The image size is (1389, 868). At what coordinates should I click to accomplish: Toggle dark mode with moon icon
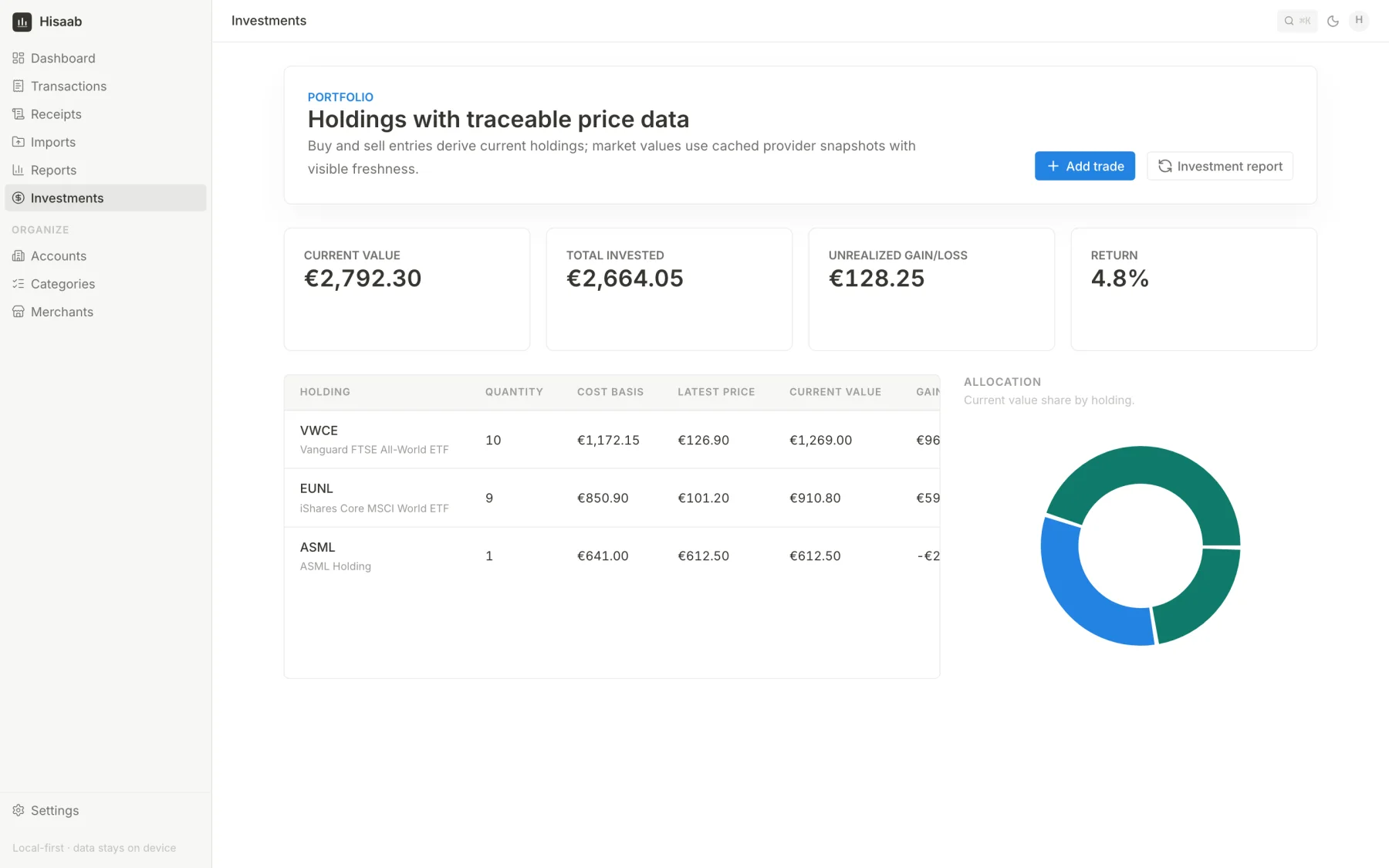click(1333, 21)
